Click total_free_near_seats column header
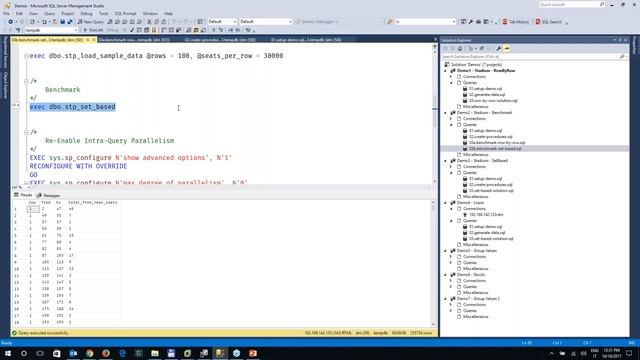 coord(93,202)
